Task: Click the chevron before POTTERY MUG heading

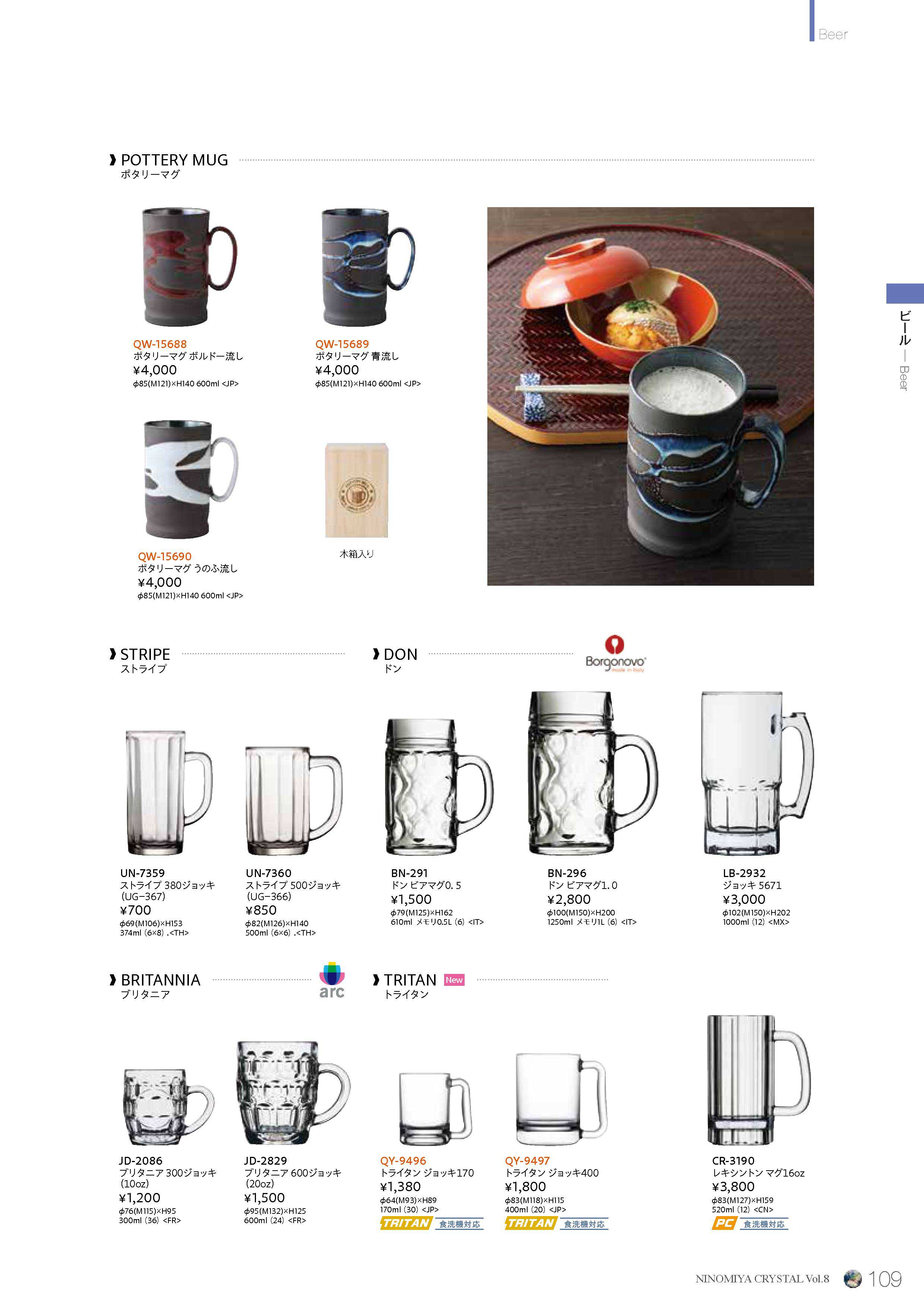Action: 113,161
